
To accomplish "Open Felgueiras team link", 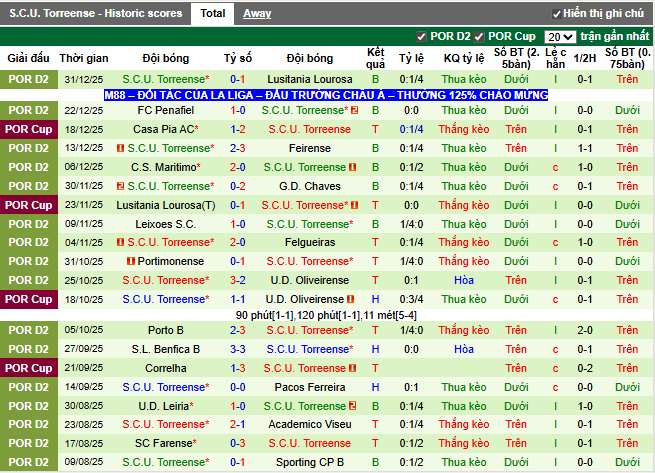I will 310,242.
